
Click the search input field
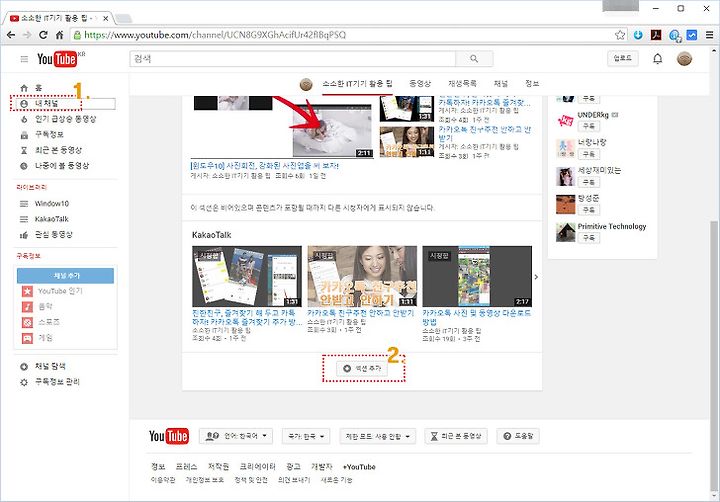(292, 59)
